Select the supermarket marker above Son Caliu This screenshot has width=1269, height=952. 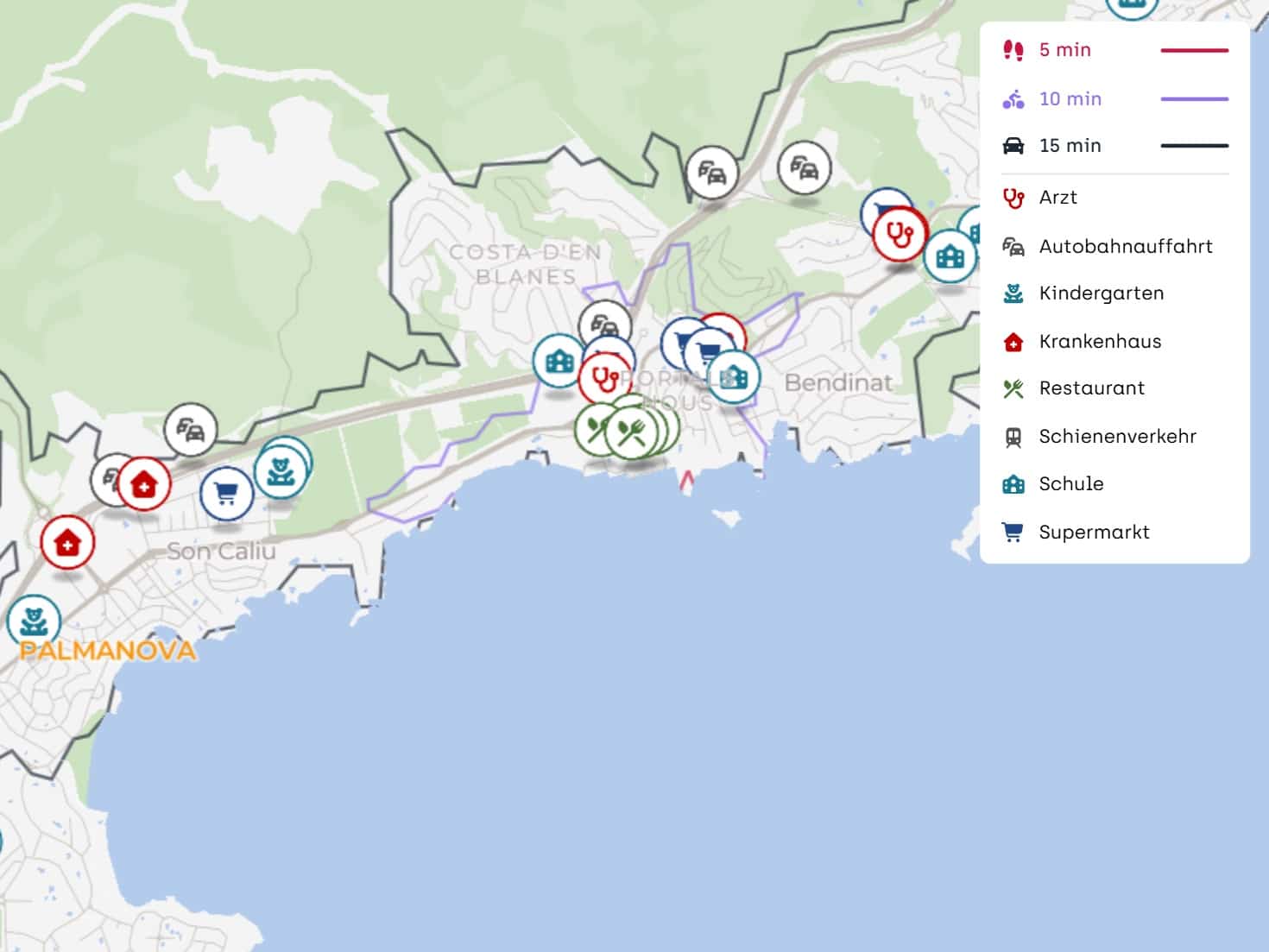(x=226, y=494)
